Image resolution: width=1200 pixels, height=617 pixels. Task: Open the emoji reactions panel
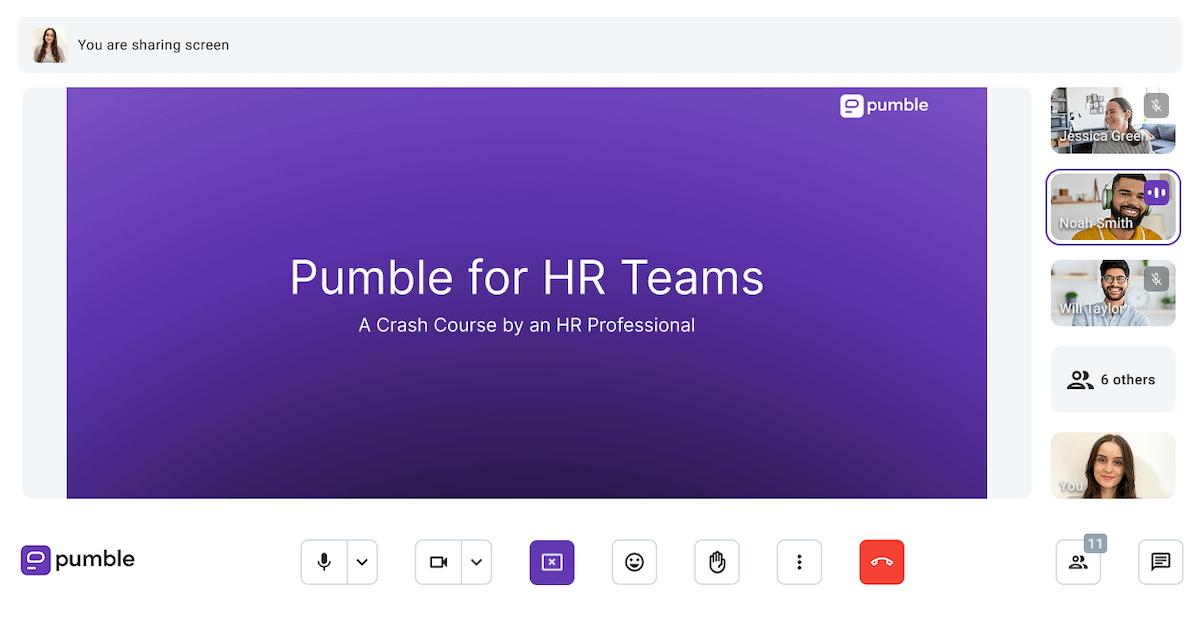(x=634, y=562)
